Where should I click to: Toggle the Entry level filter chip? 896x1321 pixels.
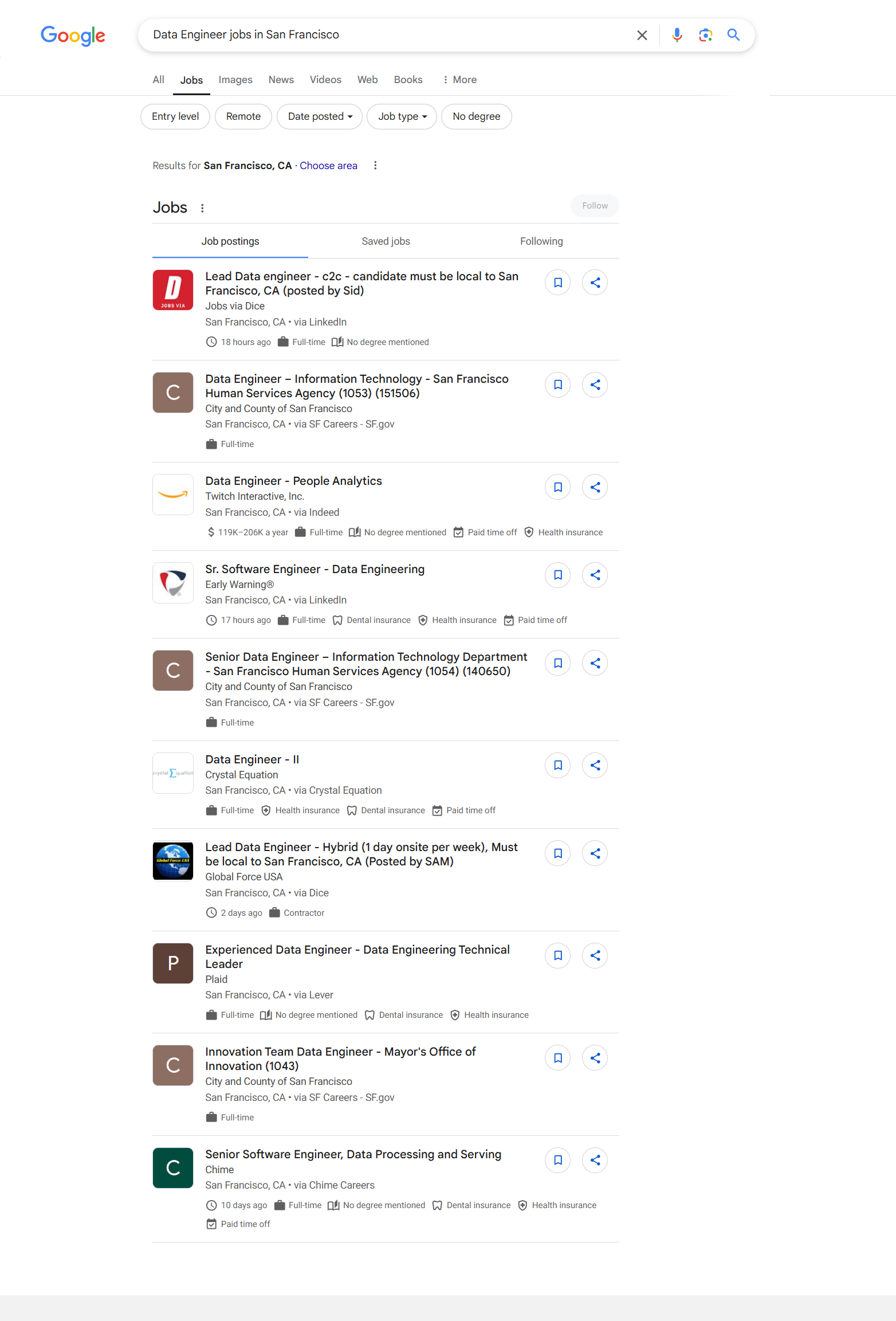click(175, 116)
